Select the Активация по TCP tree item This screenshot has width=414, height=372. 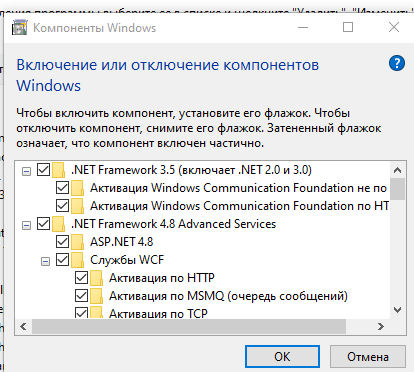pos(158,313)
